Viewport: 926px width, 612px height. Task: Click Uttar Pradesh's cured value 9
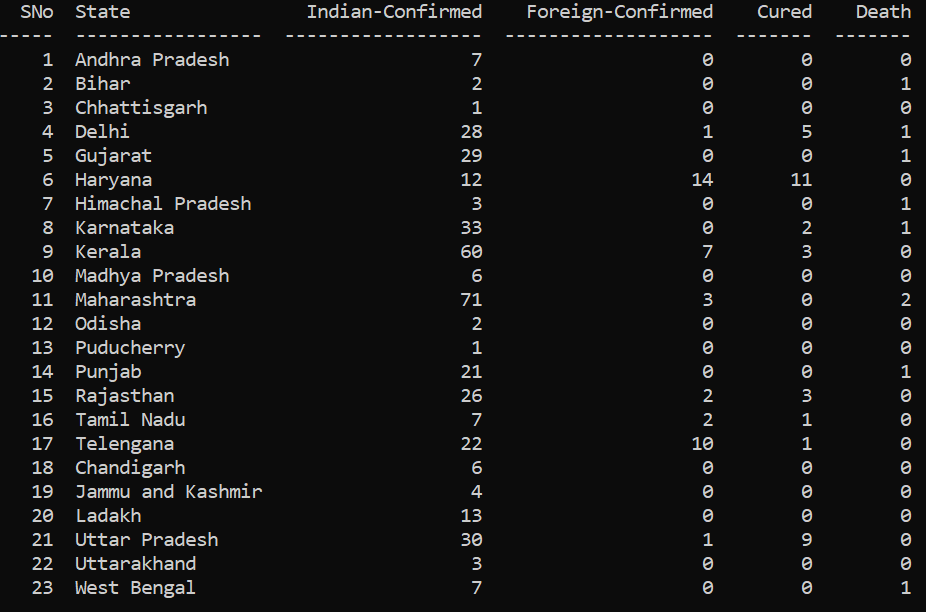coord(807,539)
